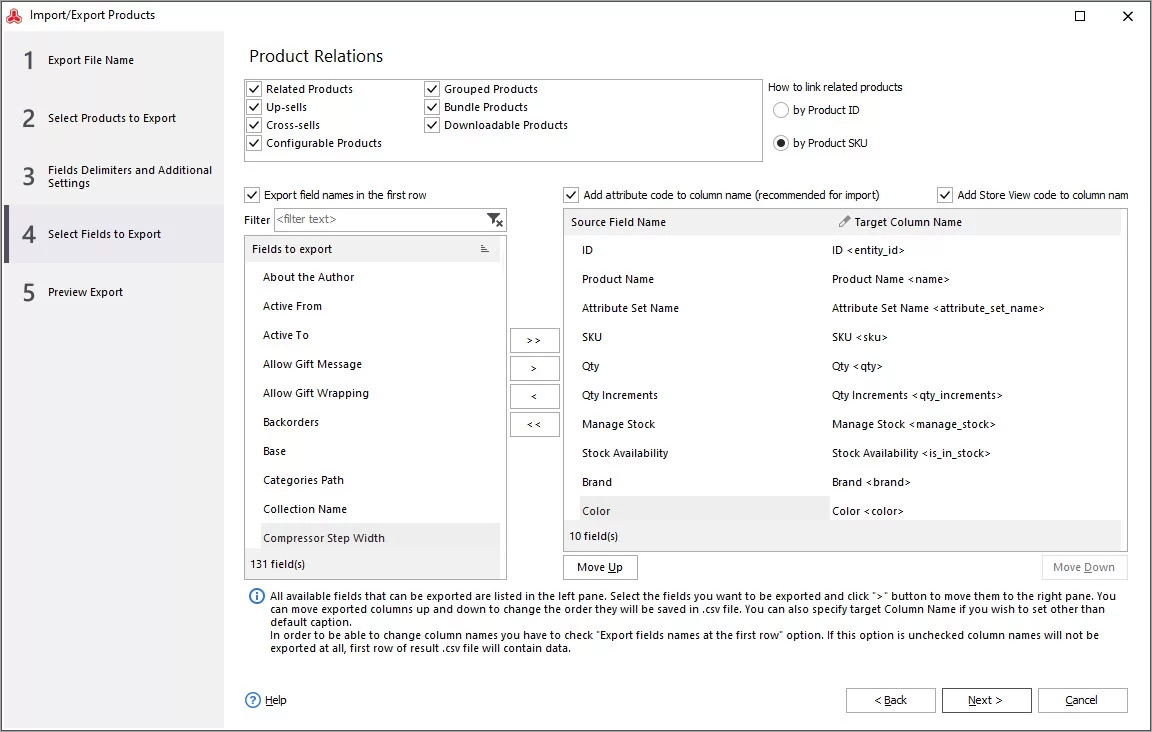This screenshot has height=732, width=1152.
Task: Toggle the Cross-sells checkbox
Action: click(254, 125)
